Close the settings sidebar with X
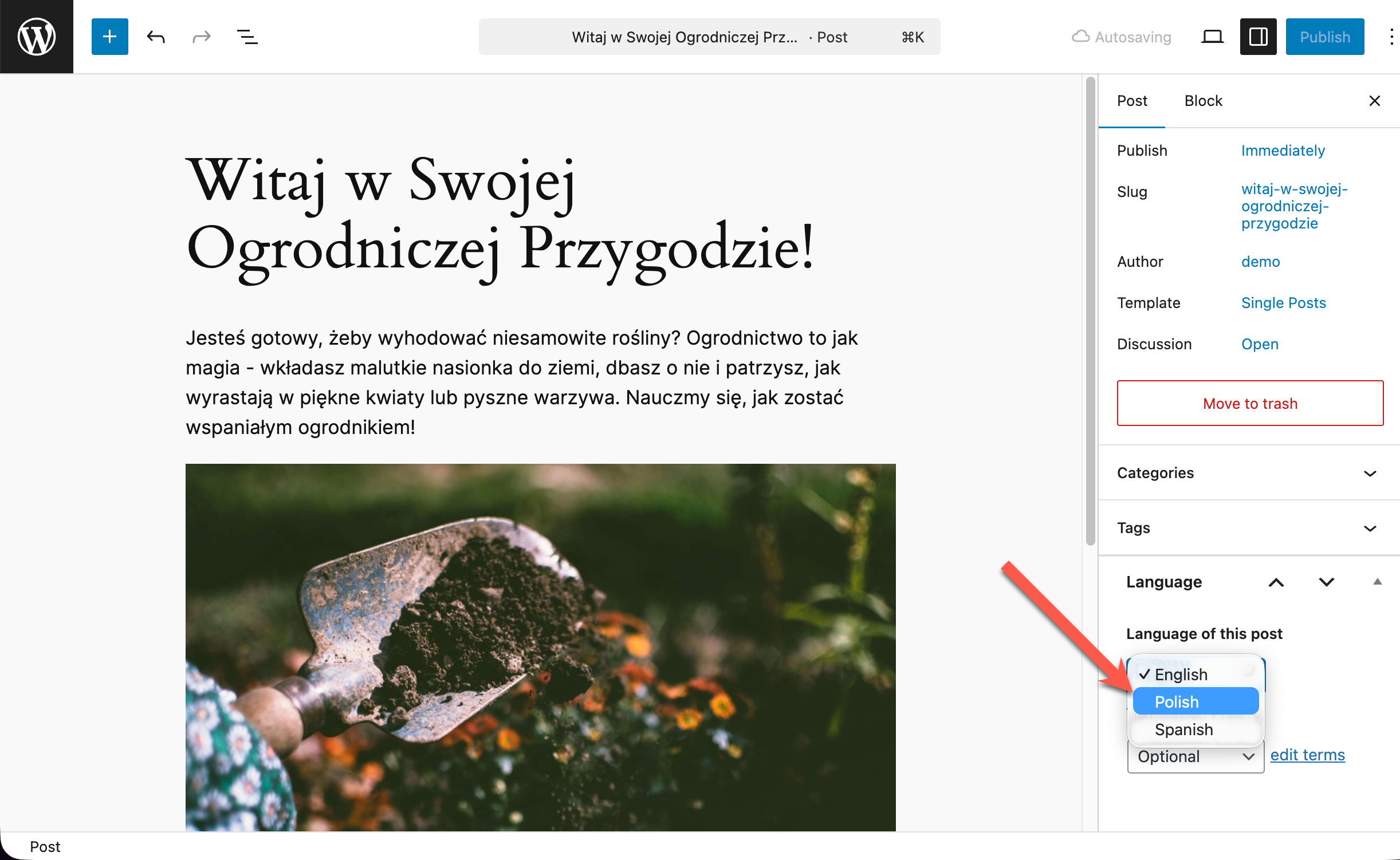This screenshot has width=1400, height=860. pyautogui.click(x=1374, y=101)
